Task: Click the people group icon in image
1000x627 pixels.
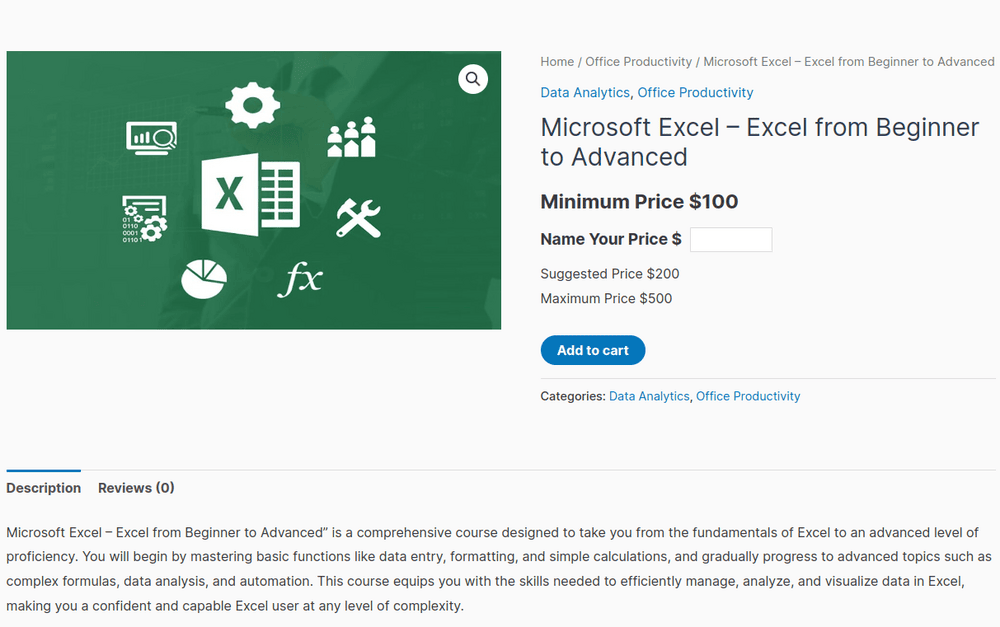Action: (351, 137)
